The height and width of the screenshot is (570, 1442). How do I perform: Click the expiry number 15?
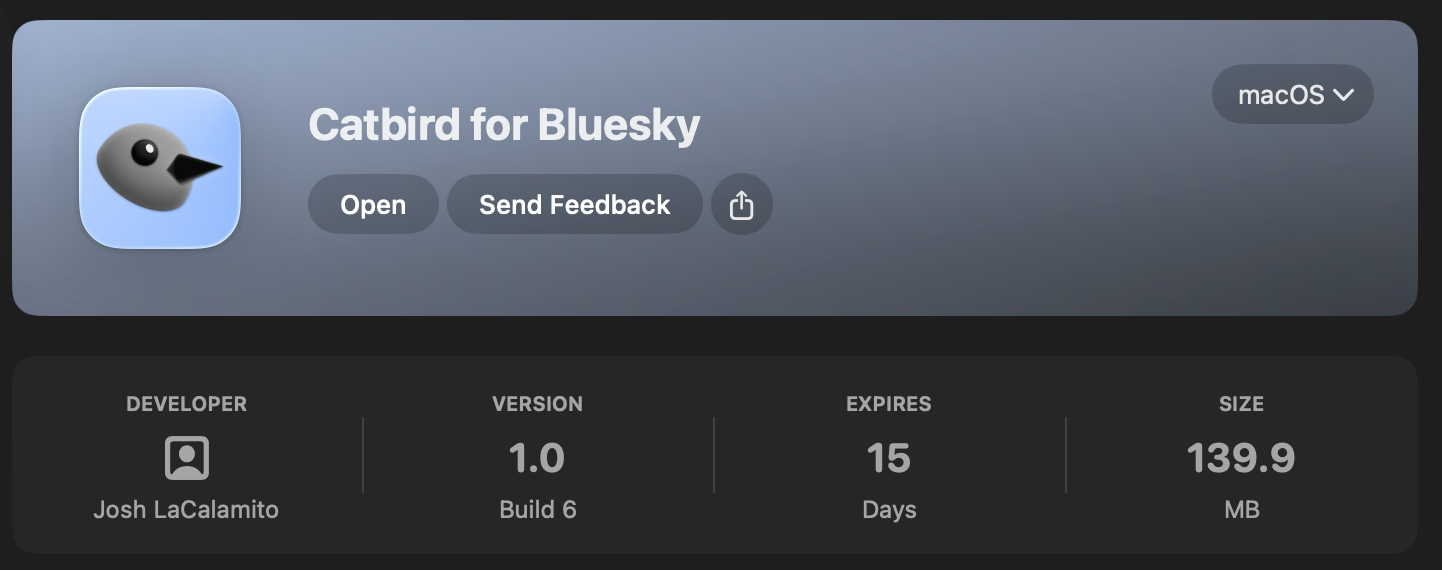point(888,458)
